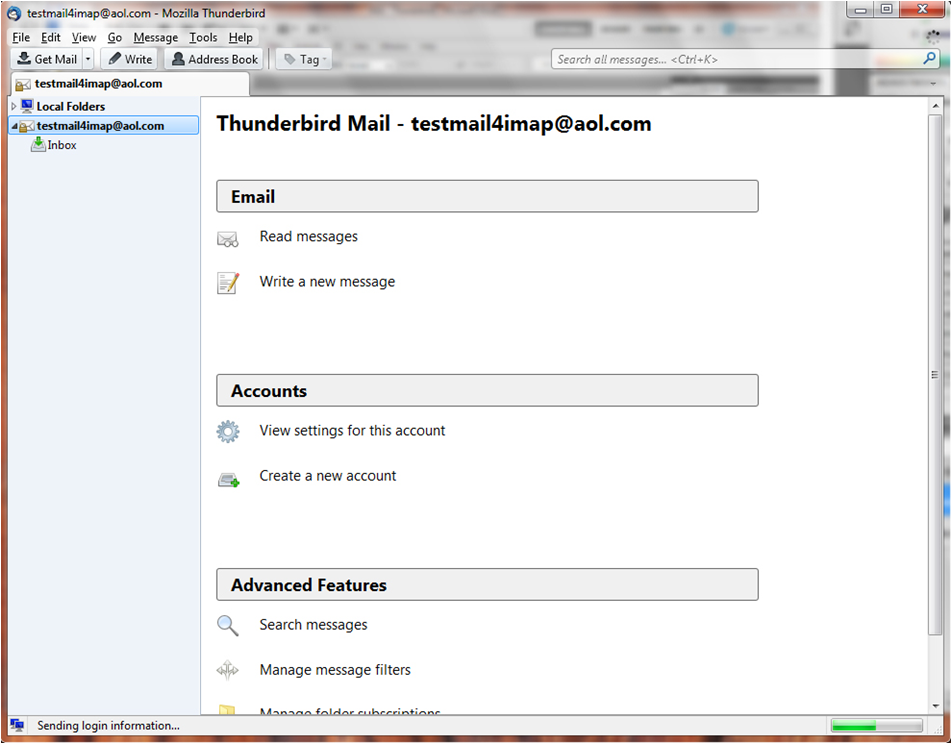Click the Read messages link

(308, 236)
